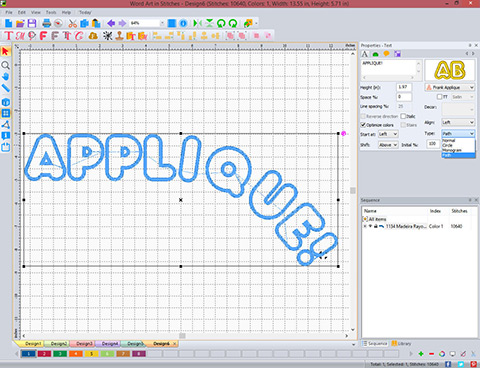Switch to the Library tab
This screenshot has width=480, height=368.
pyautogui.click(x=402, y=343)
